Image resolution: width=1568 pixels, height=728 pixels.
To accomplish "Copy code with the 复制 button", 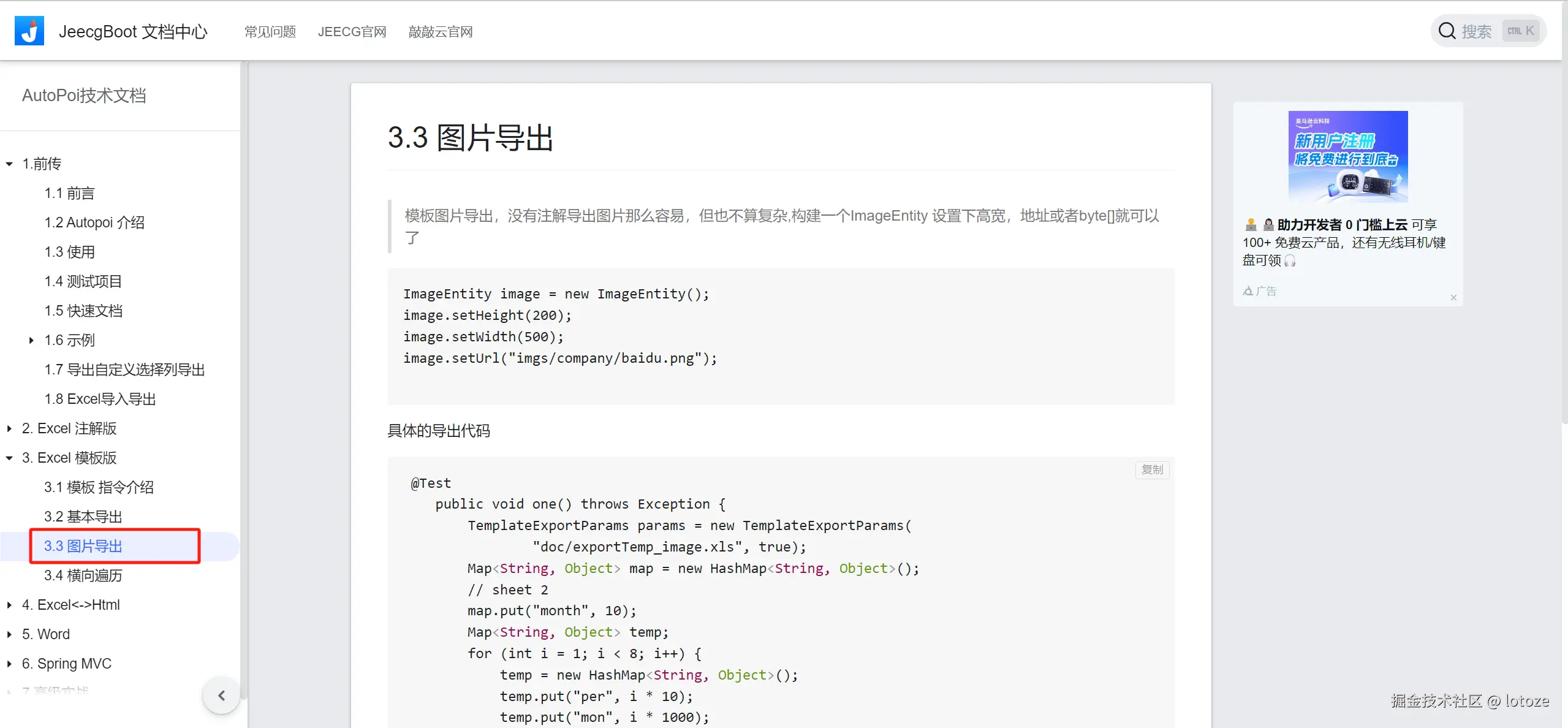I will point(1152,469).
